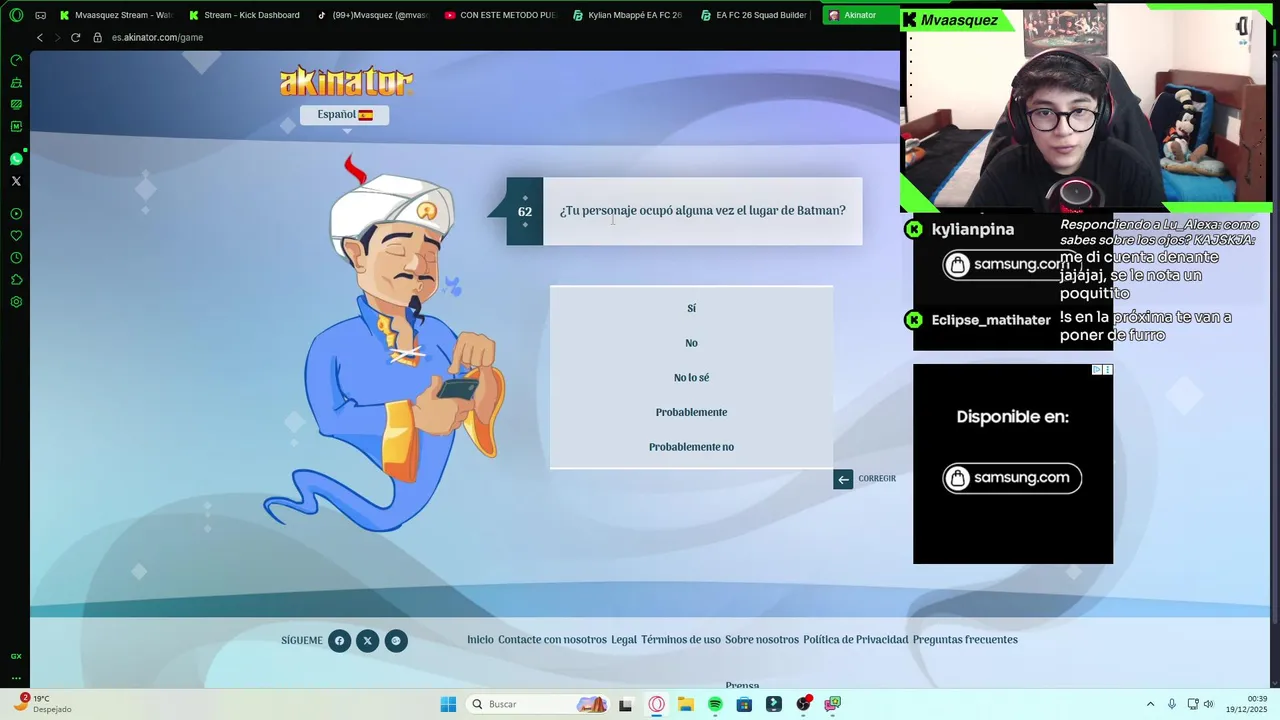Answer 'Sí' to the Batman question
Screen dimensions: 1280x720
[x=691, y=308]
